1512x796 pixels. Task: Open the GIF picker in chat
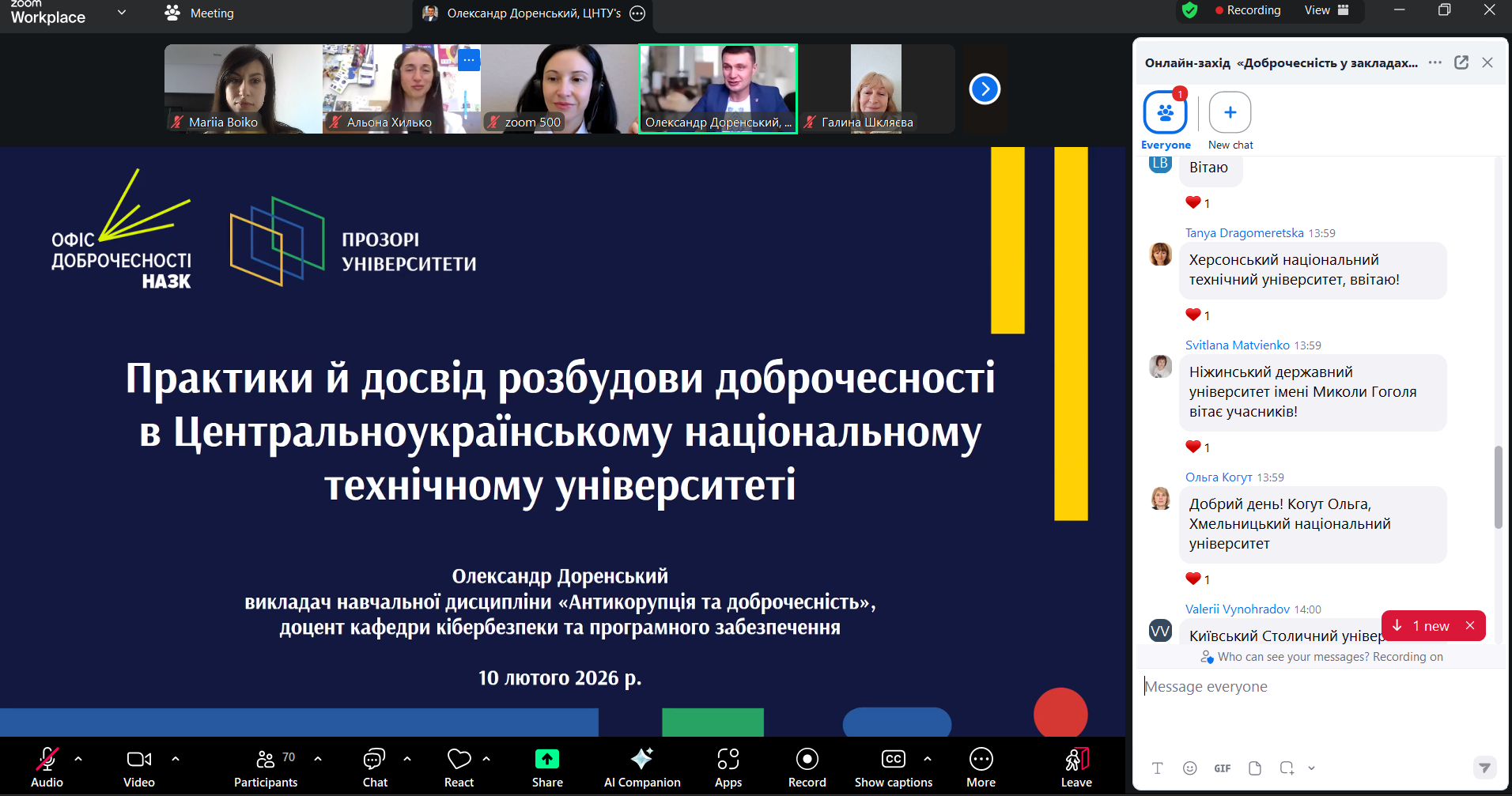click(x=1222, y=768)
